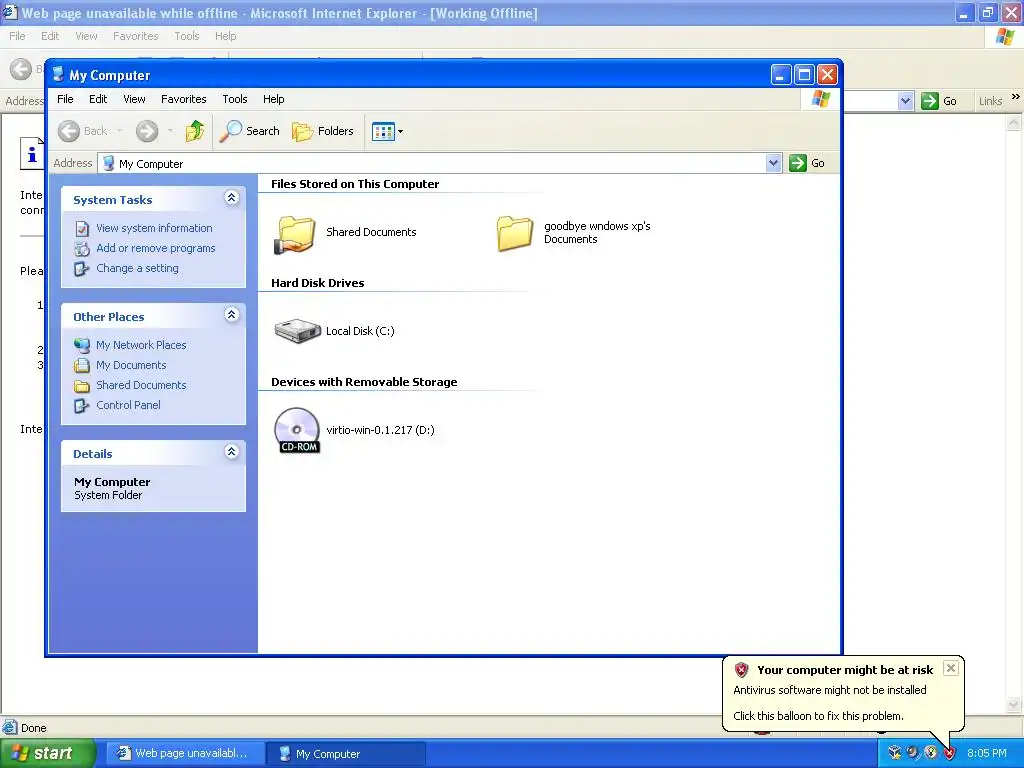Select the virtio-win CD-ROM drive icon

(x=297, y=430)
